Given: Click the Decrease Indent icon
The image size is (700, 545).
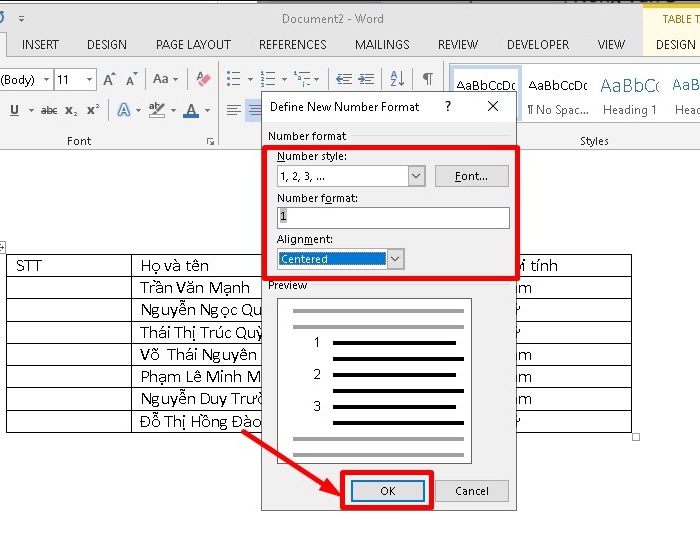Looking at the screenshot, I should [344, 79].
